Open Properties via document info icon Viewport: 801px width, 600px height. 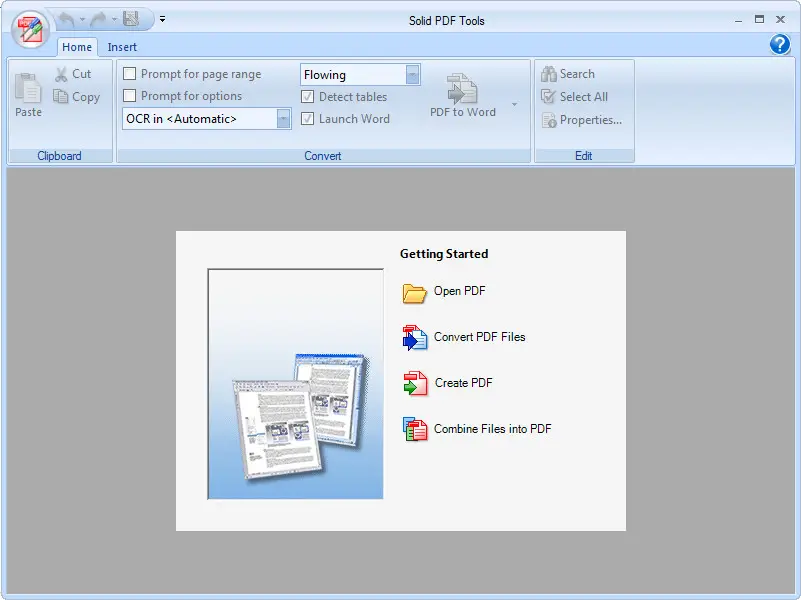coord(549,120)
